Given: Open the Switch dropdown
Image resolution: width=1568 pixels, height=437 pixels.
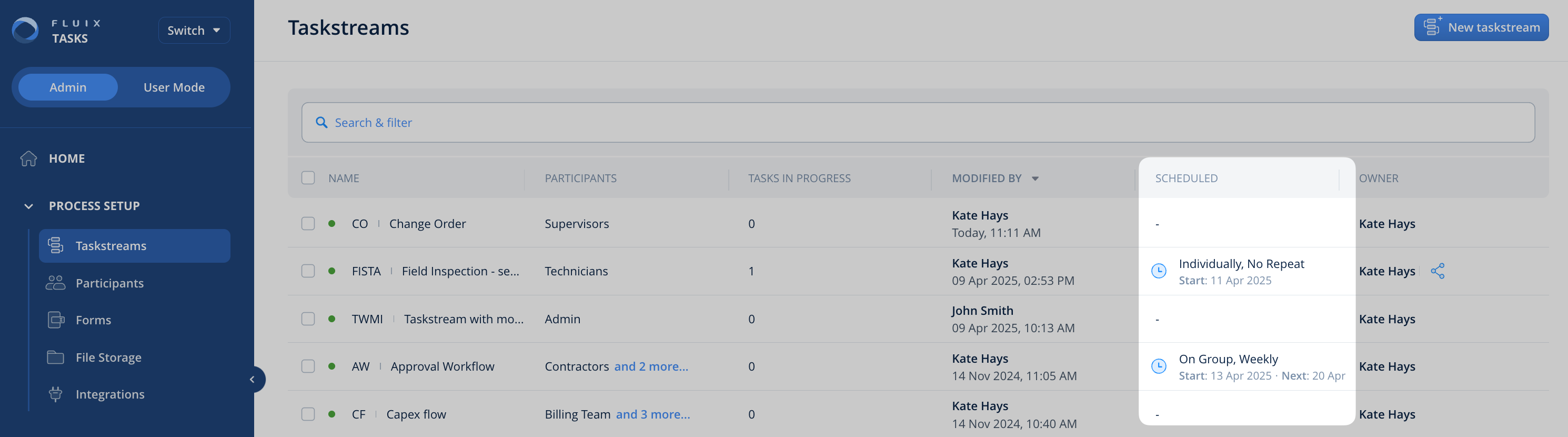Looking at the screenshot, I should point(194,31).
